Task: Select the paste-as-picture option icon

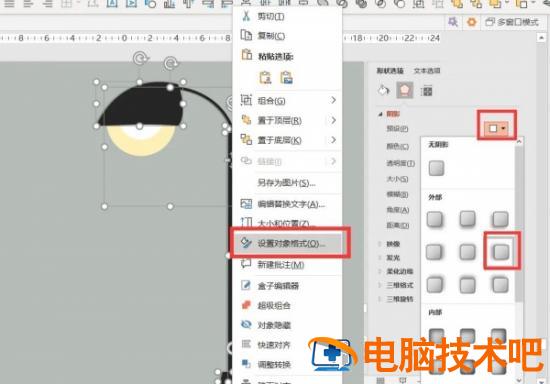Action: tap(287, 78)
